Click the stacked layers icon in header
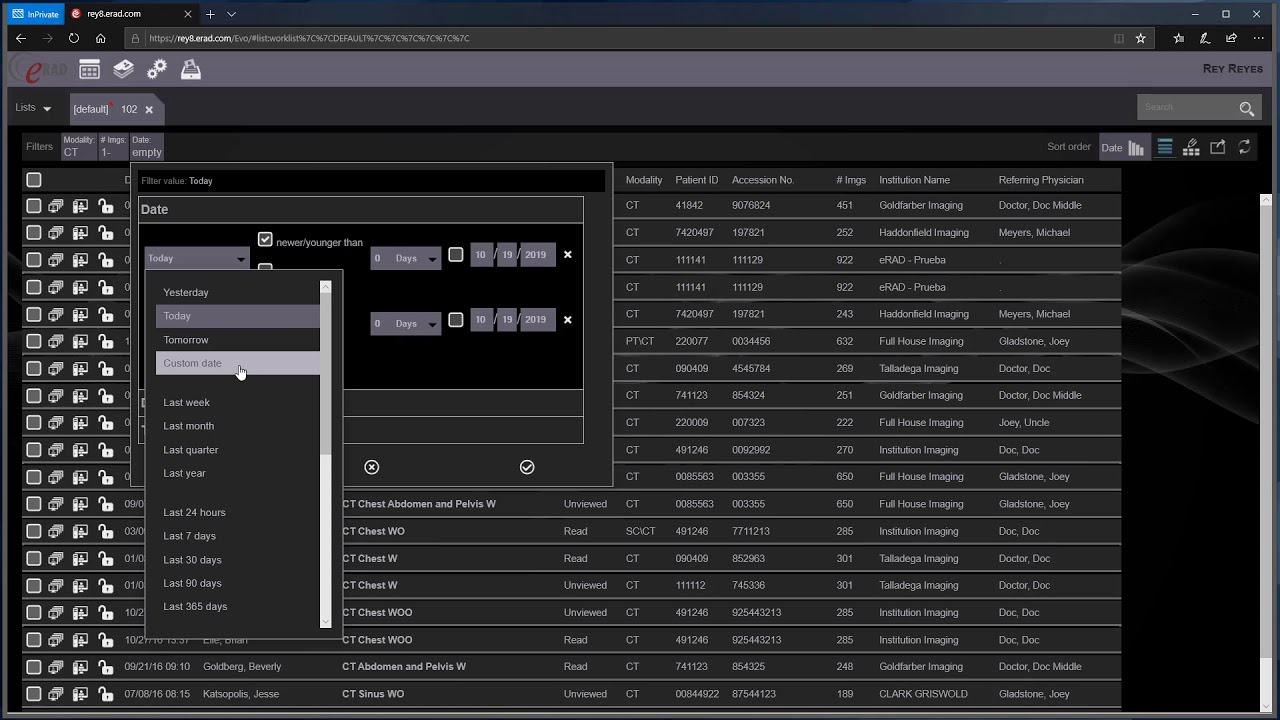Image resolution: width=1280 pixels, height=720 pixels. (x=123, y=69)
